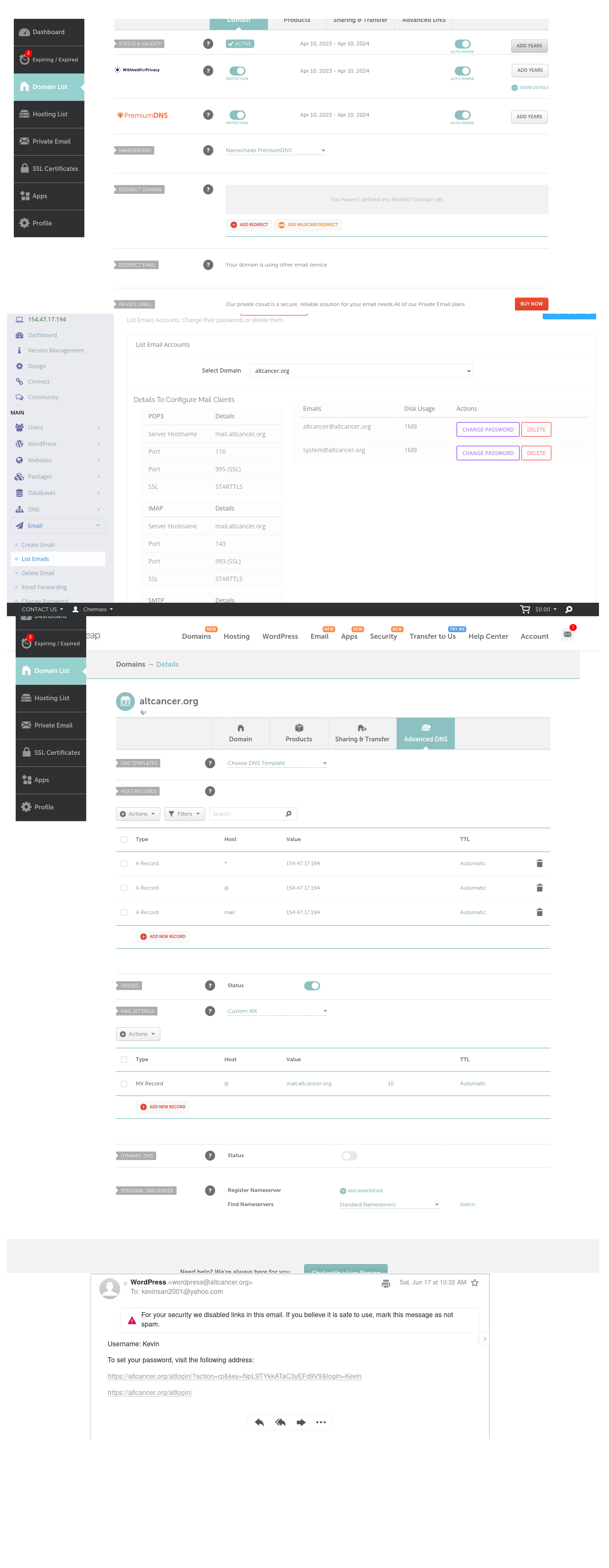Expand the Users menu in CyberPanel sidebar
The width and height of the screenshot is (609, 1568).
[58, 427]
